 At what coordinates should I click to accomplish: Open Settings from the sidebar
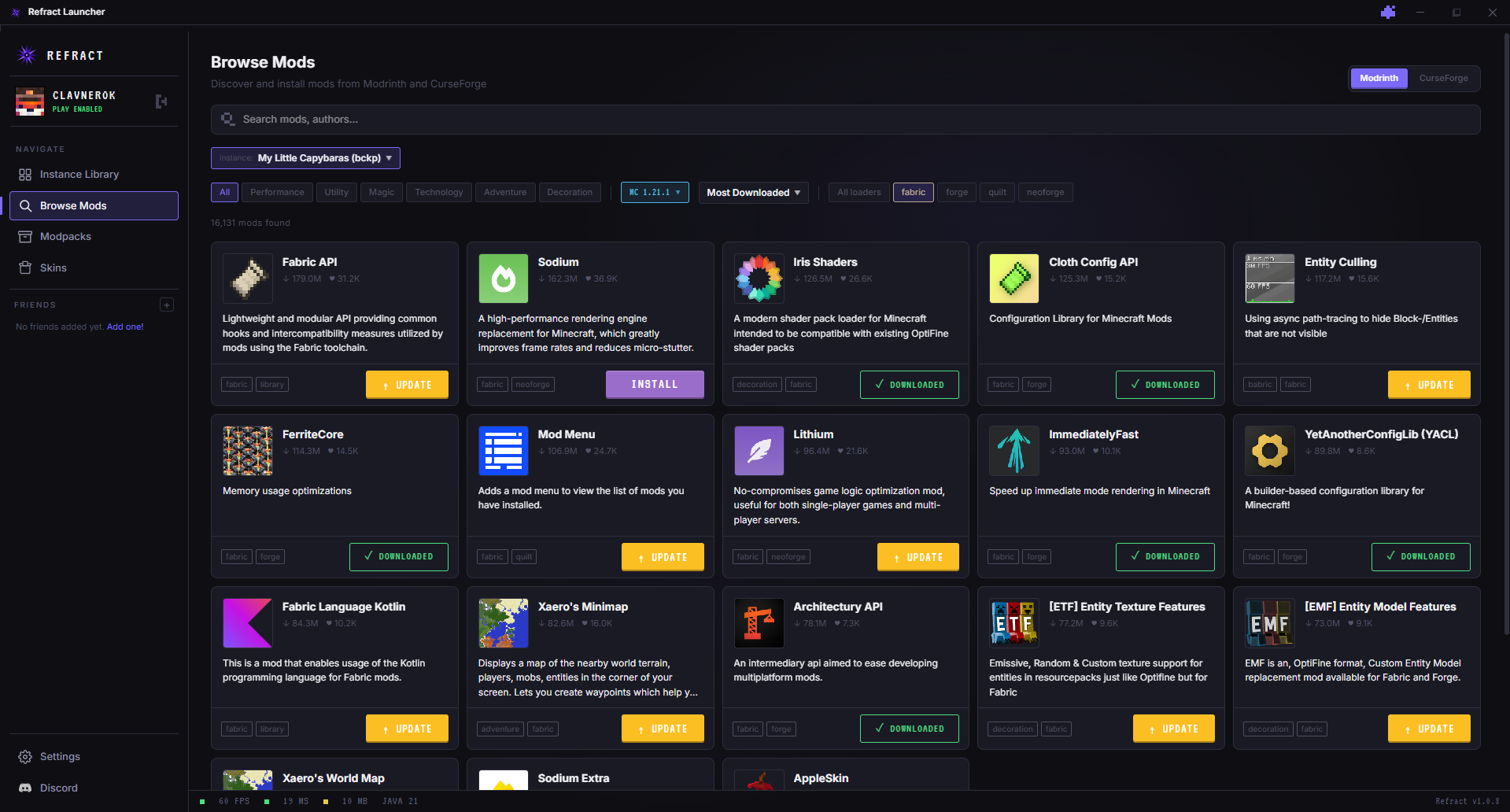[x=94, y=757]
